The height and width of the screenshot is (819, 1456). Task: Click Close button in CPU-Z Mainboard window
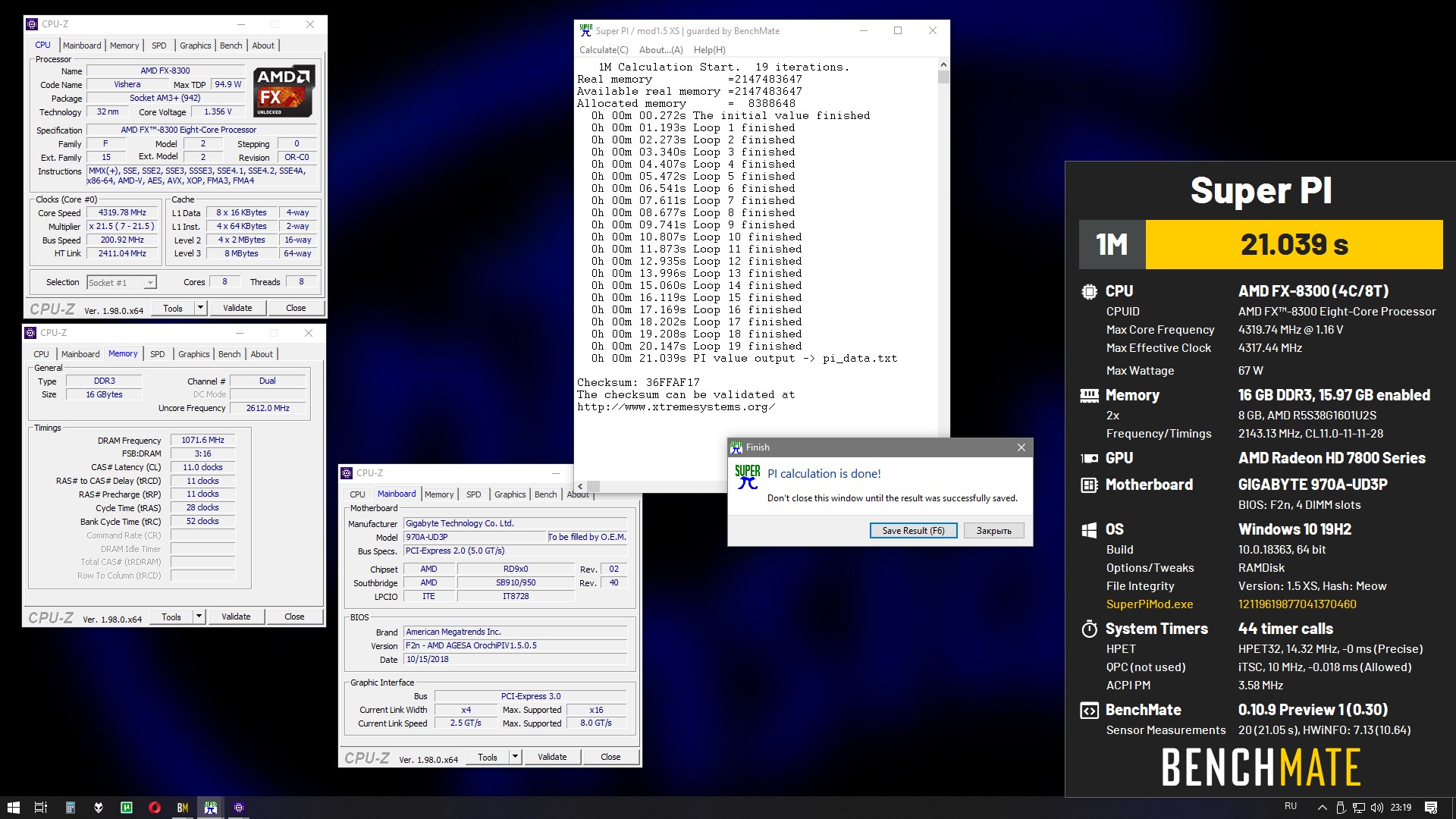coord(610,757)
